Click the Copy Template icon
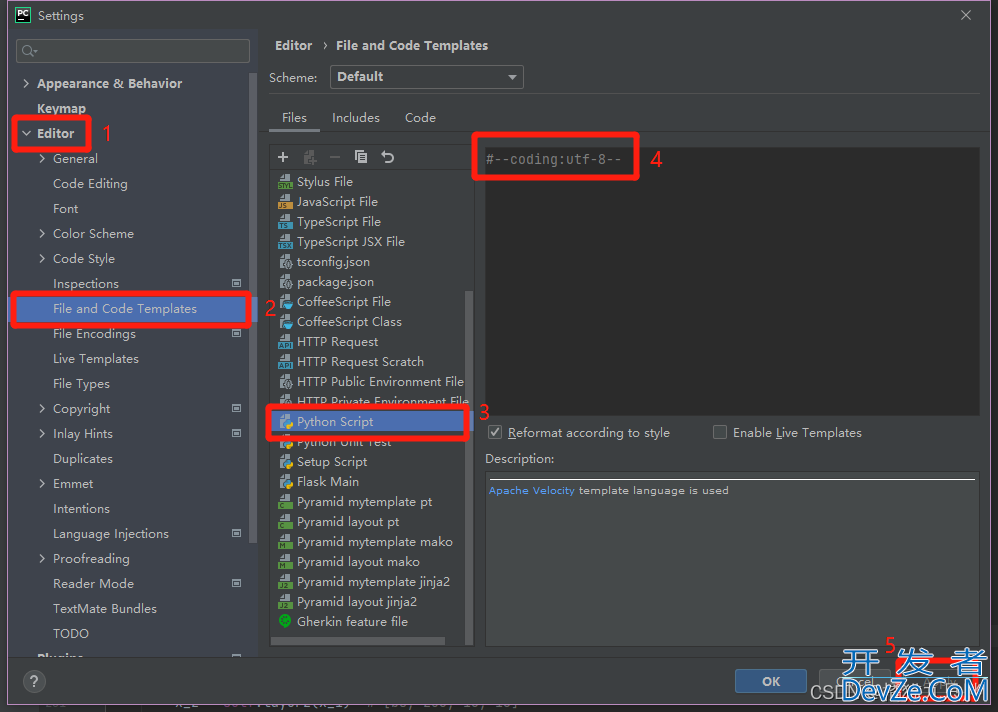 [x=361, y=157]
